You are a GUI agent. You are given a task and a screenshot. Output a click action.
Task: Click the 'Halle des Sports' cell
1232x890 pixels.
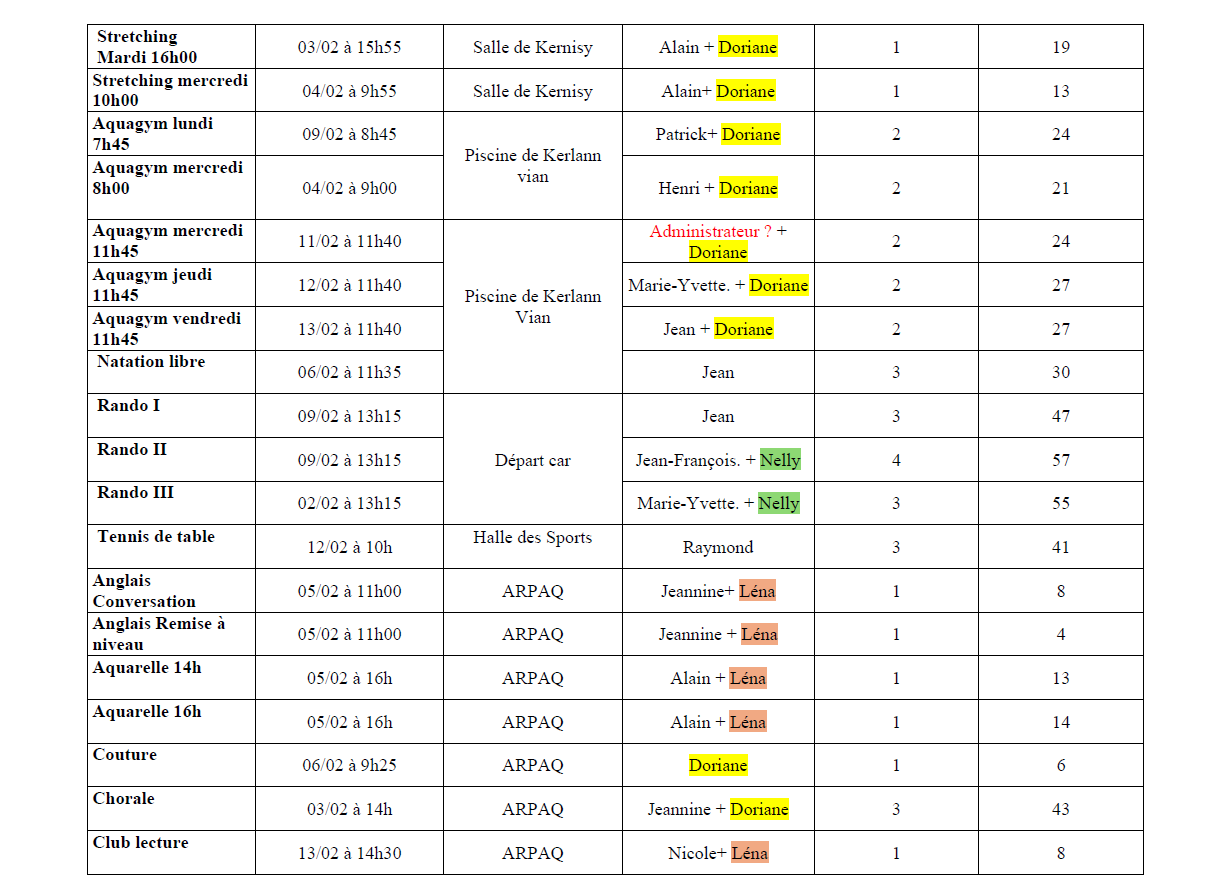point(533,538)
